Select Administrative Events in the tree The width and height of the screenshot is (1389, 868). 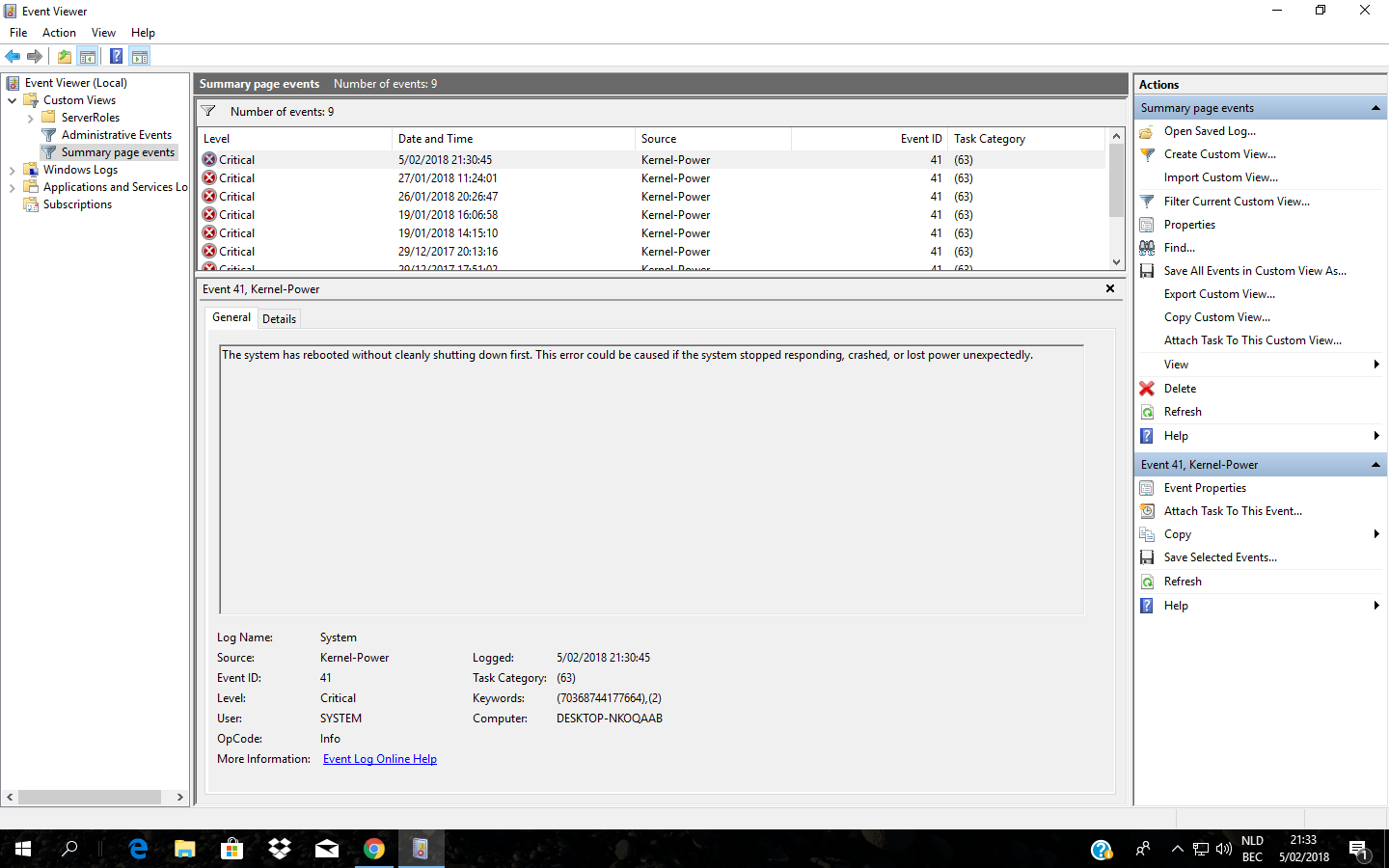[116, 135]
